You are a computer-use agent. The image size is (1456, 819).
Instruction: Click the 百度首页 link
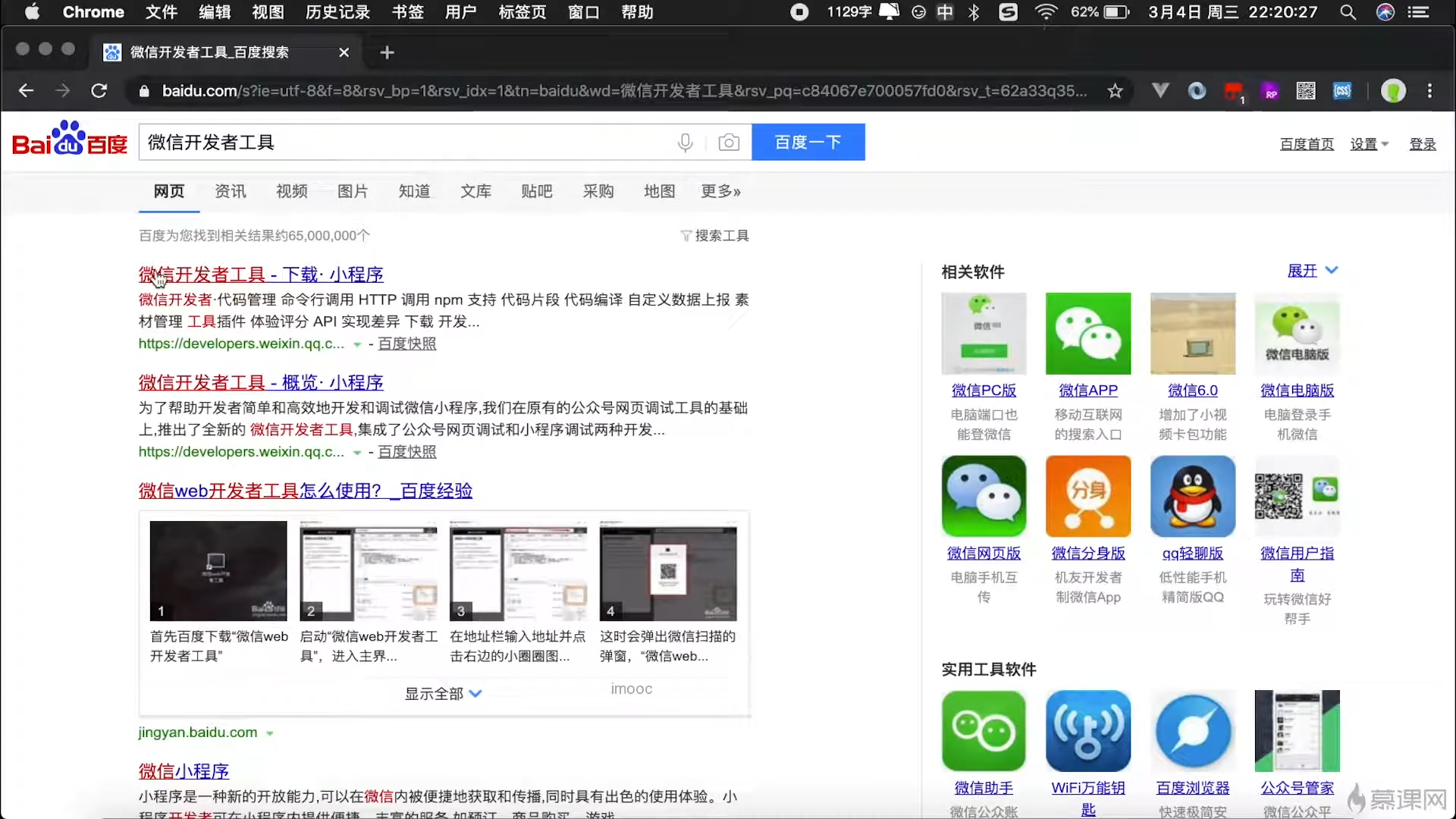pos(1307,144)
